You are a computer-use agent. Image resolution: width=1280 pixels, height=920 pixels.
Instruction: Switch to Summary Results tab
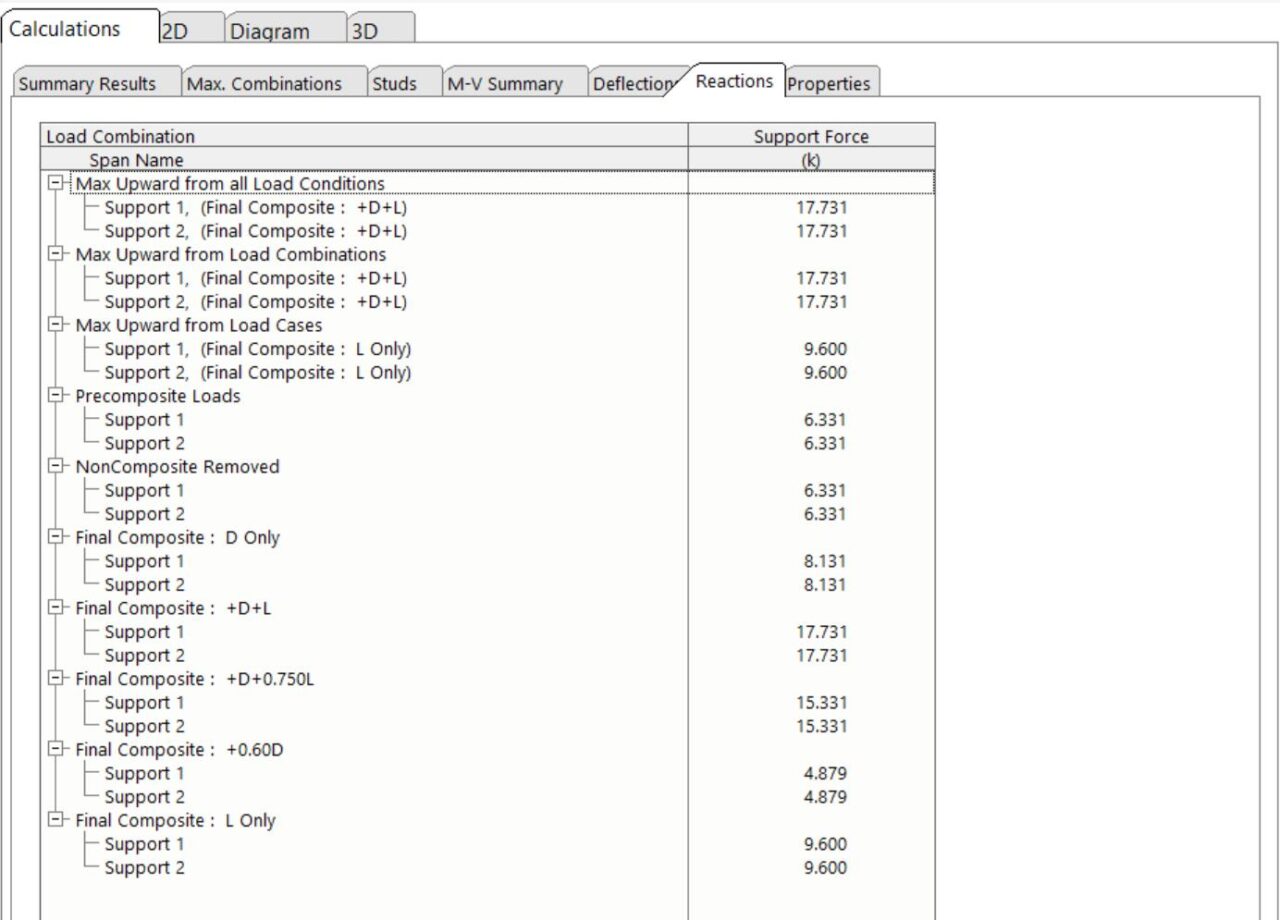87,84
